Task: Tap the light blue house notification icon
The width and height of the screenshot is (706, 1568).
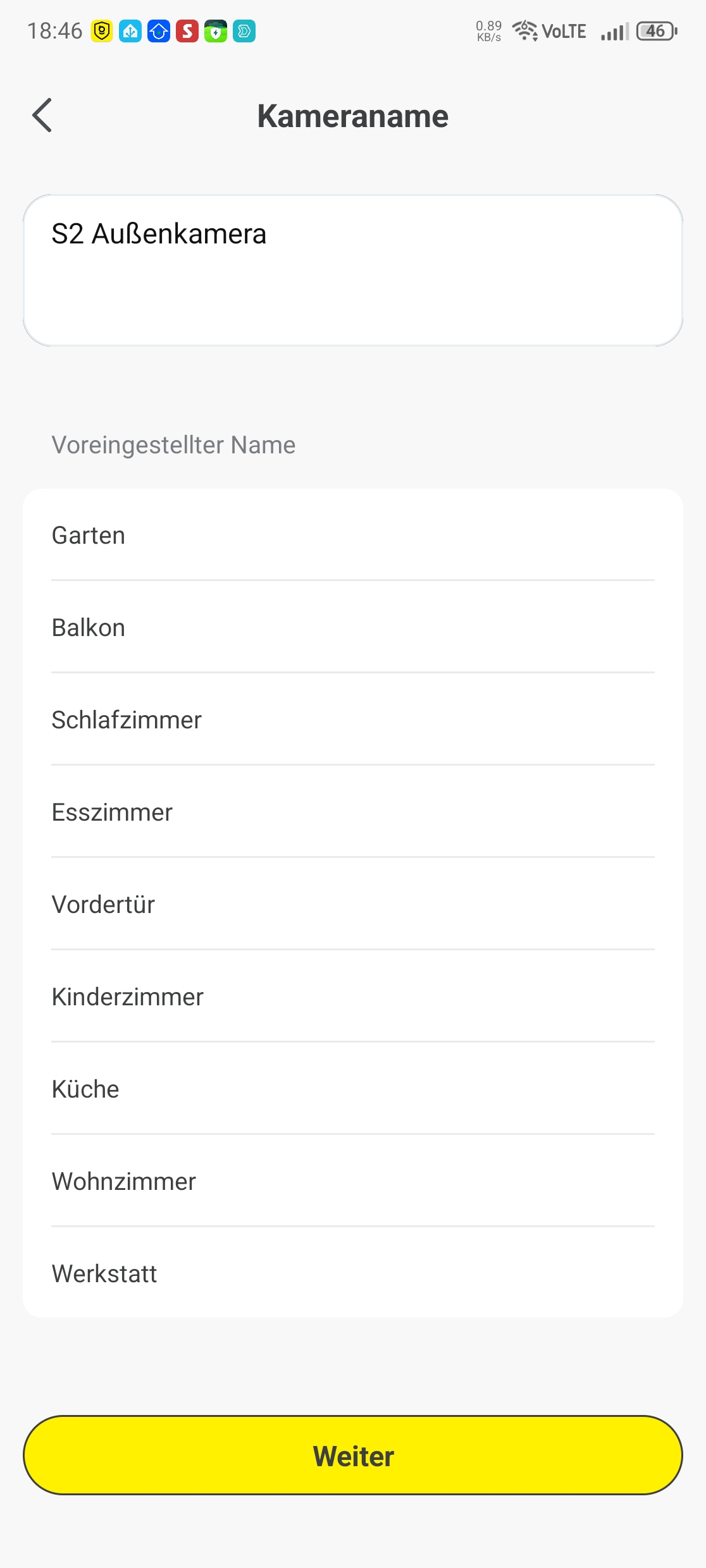Action: click(x=130, y=31)
